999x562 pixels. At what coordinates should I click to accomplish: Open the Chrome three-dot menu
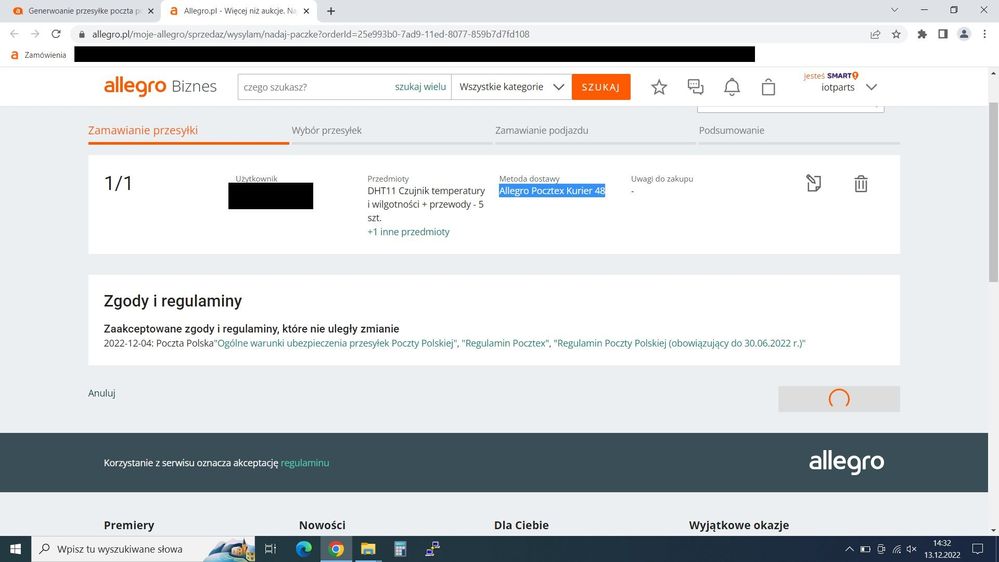[984, 34]
